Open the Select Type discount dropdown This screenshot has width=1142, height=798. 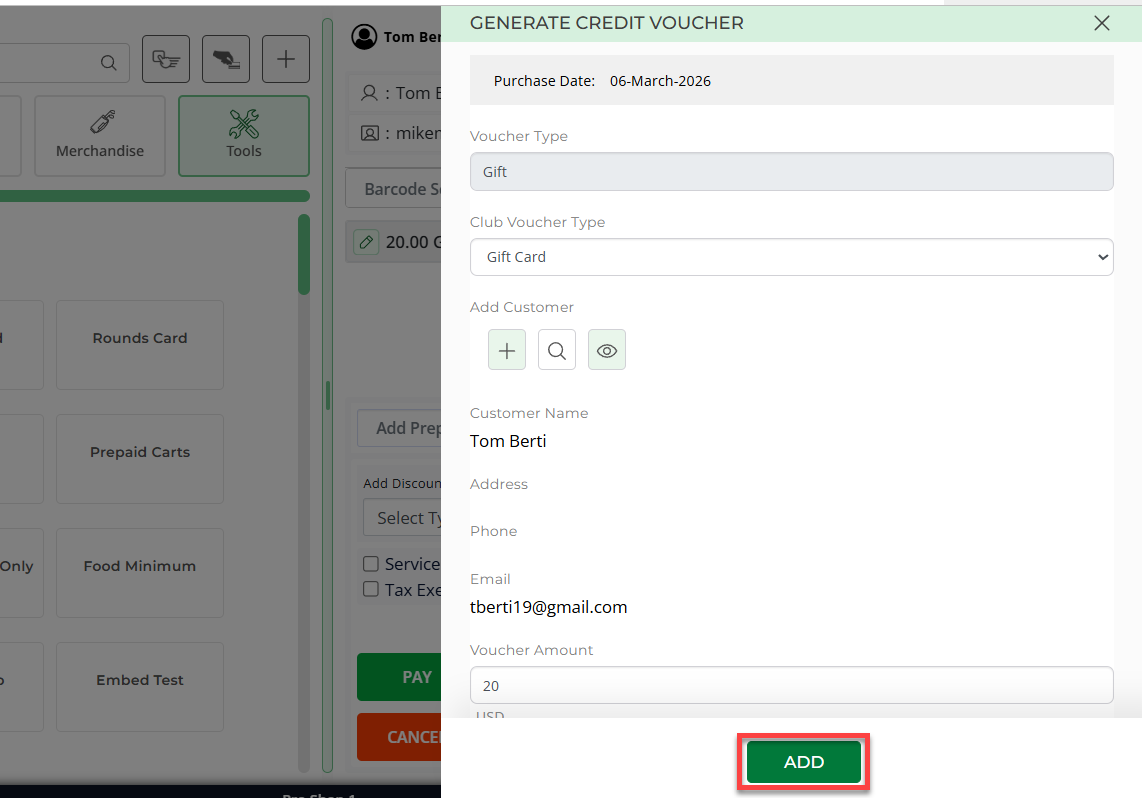pyautogui.click(x=402, y=518)
